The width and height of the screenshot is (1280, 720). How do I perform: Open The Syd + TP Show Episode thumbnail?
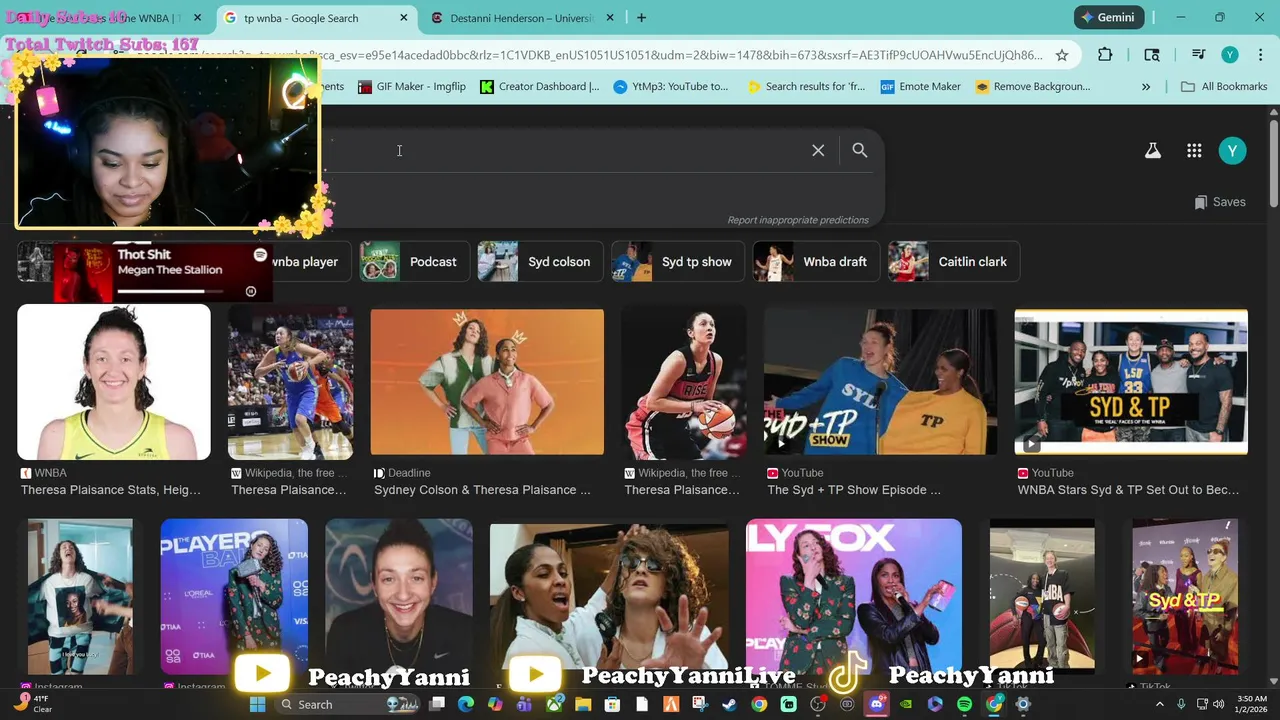click(880, 382)
